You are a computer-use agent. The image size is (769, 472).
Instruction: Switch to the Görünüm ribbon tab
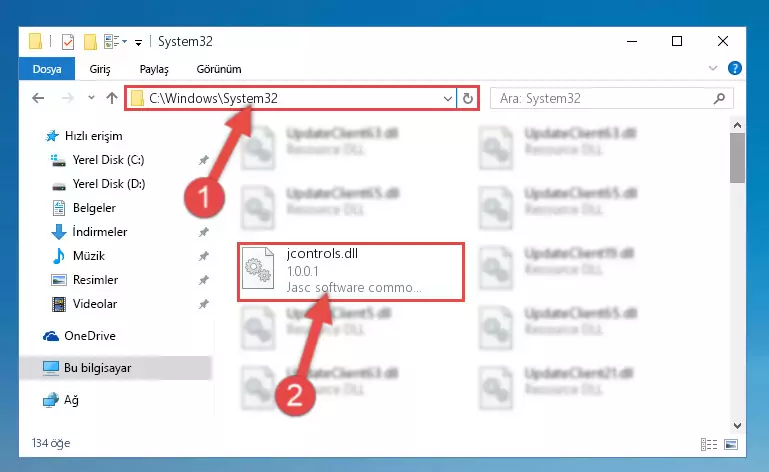[219, 69]
